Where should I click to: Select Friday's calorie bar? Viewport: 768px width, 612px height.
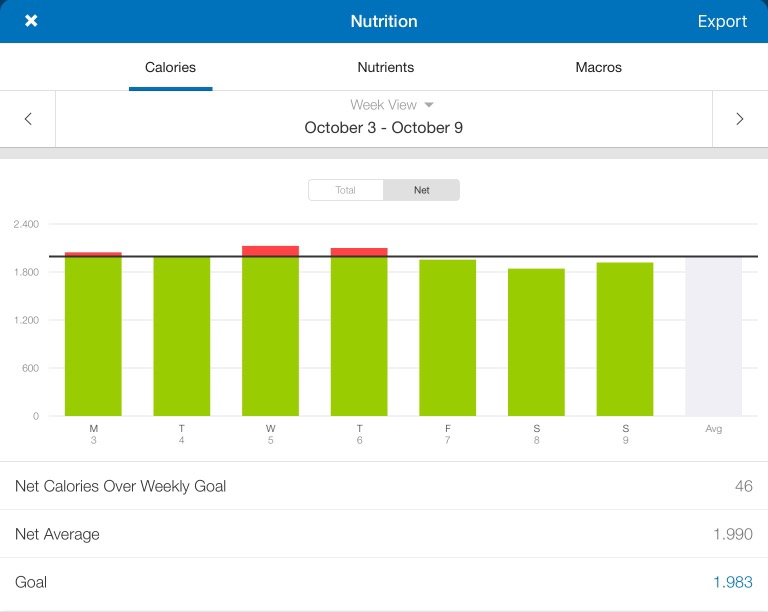(x=447, y=338)
